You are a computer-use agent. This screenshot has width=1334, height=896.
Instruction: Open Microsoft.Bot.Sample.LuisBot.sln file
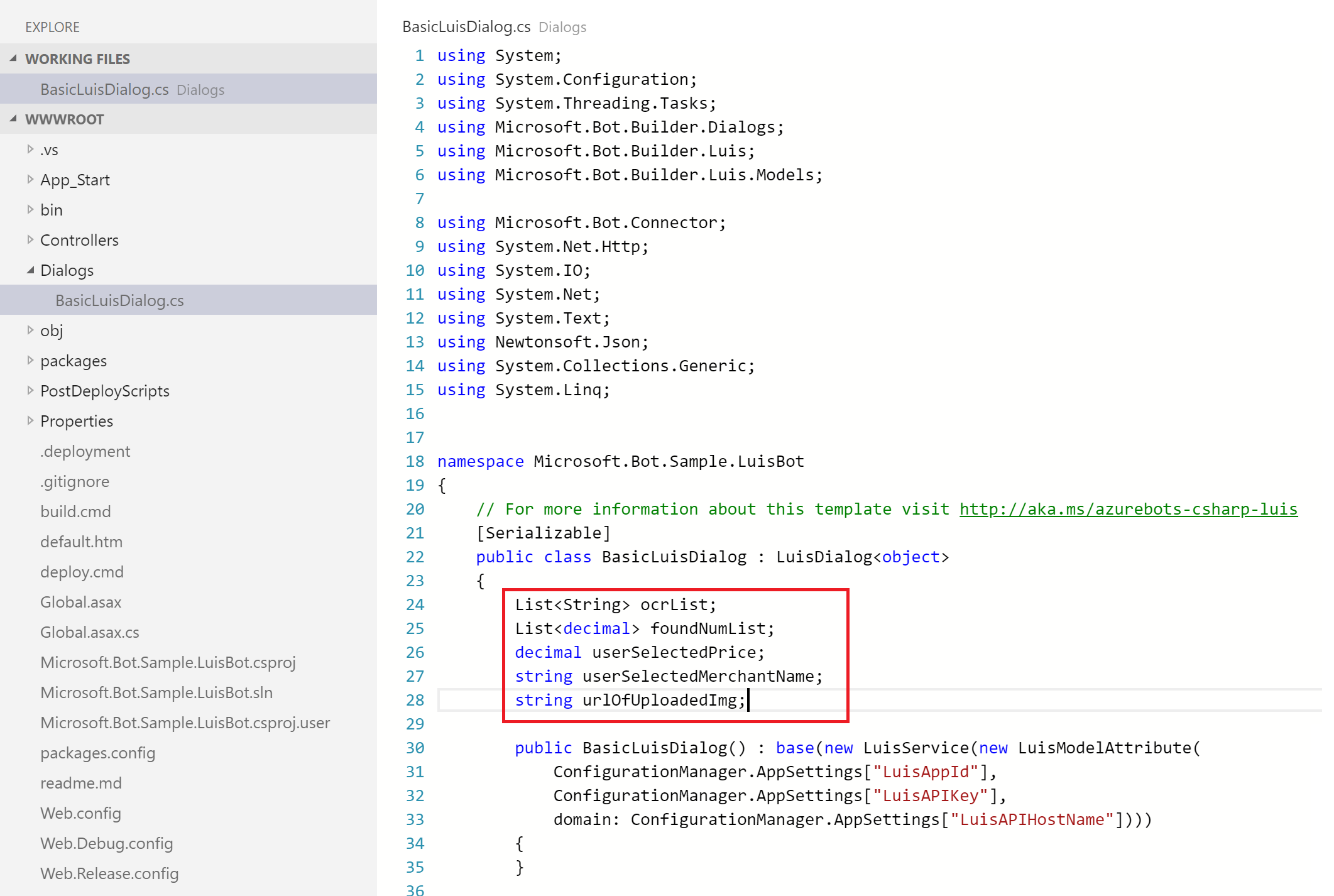tap(156, 692)
